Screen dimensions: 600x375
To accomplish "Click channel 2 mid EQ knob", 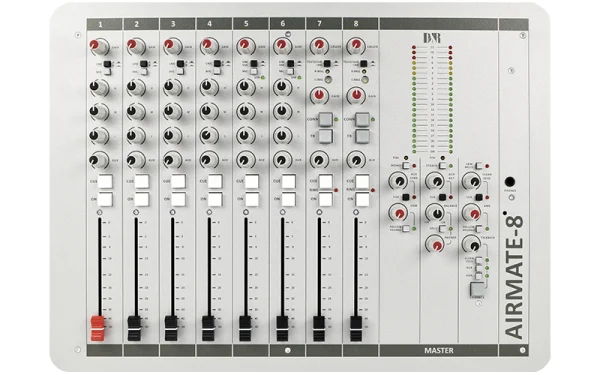I will coord(136,112).
